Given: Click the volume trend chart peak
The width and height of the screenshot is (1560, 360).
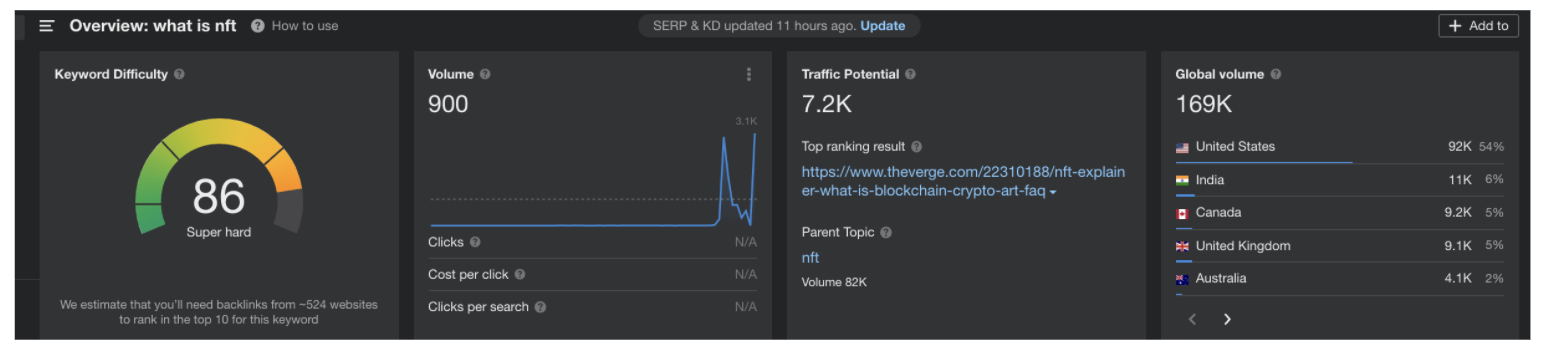Looking at the screenshot, I should click(754, 134).
